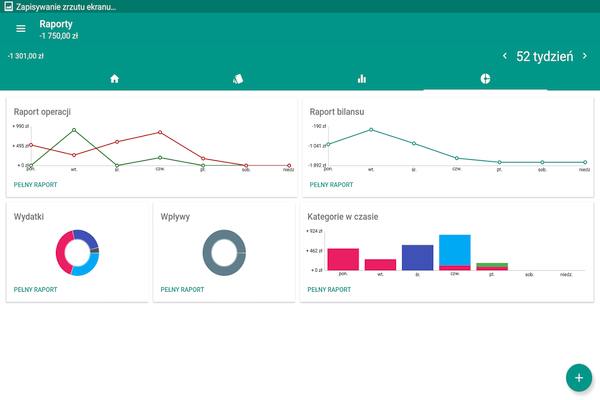The width and height of the screenshot is (600, 400).
Task: Open full report for Kategorie w czasie
Action: (329, 290)
